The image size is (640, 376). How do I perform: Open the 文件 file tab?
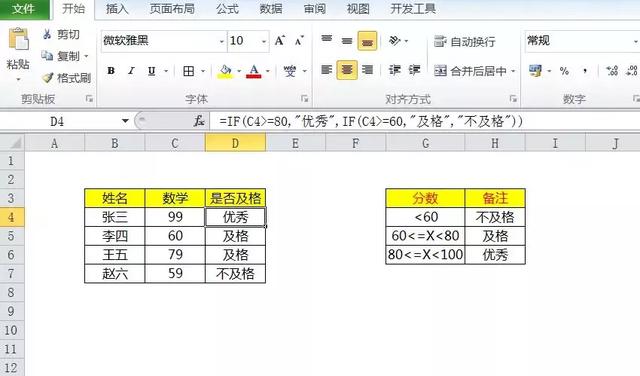point(24,9)
